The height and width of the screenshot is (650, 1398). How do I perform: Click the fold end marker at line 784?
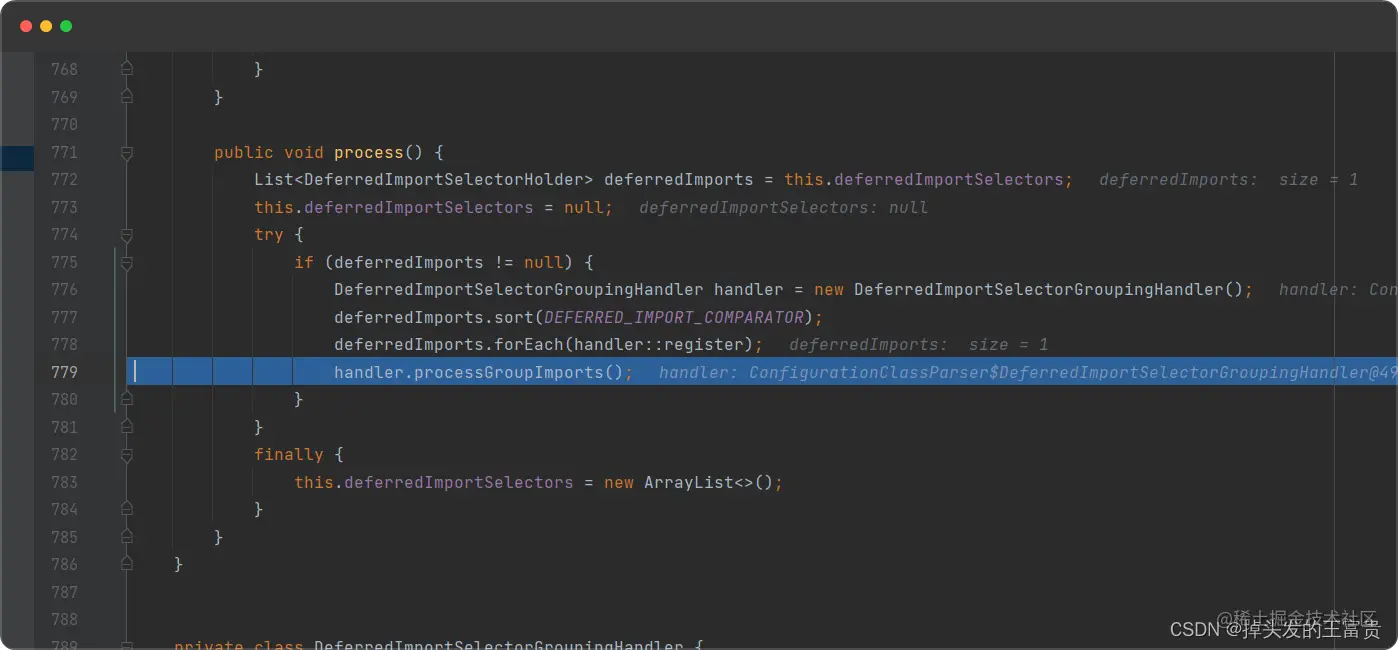point(126,509)
